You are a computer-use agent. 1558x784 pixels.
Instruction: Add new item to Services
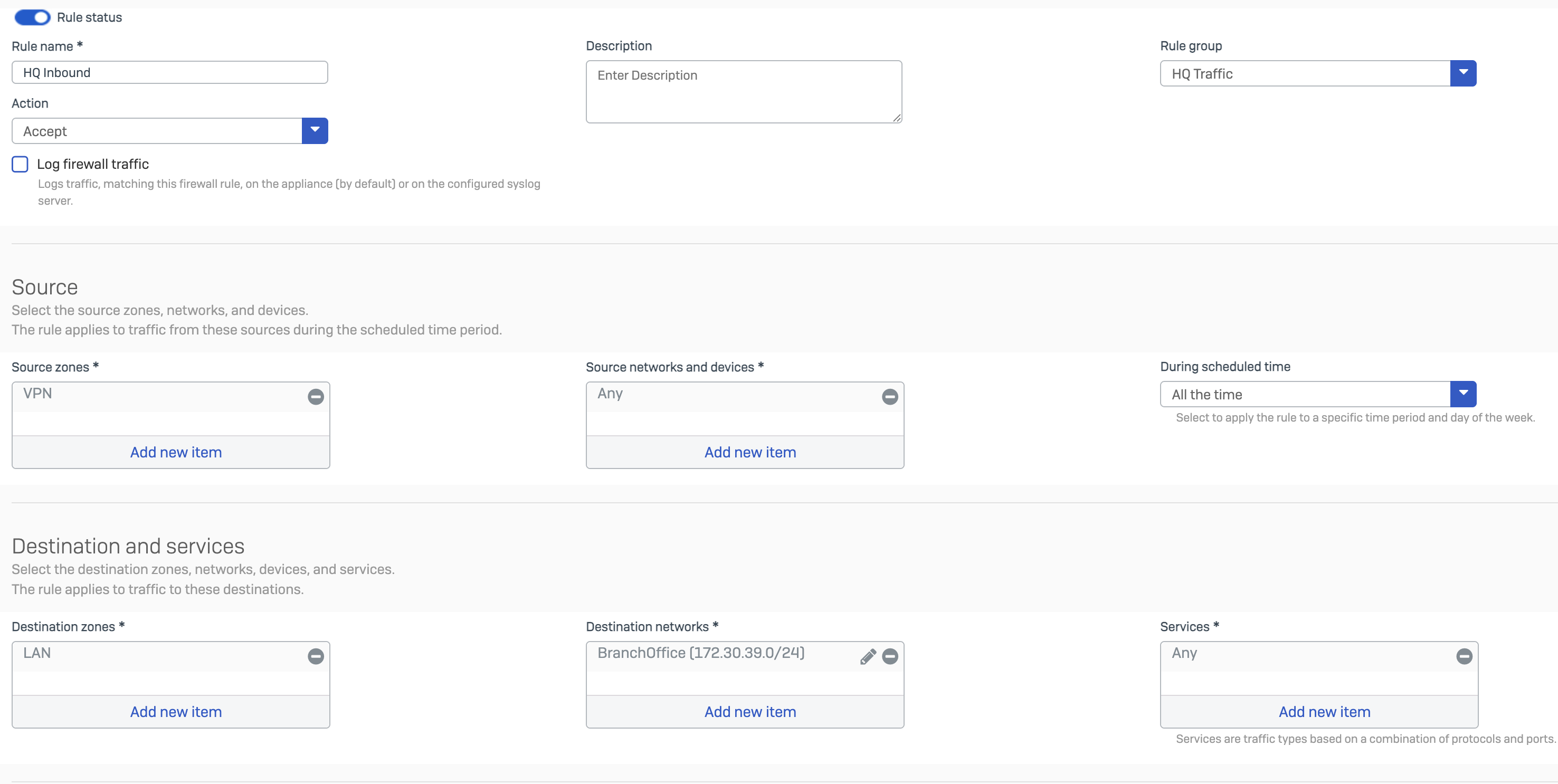click(x=1324, y=712)
